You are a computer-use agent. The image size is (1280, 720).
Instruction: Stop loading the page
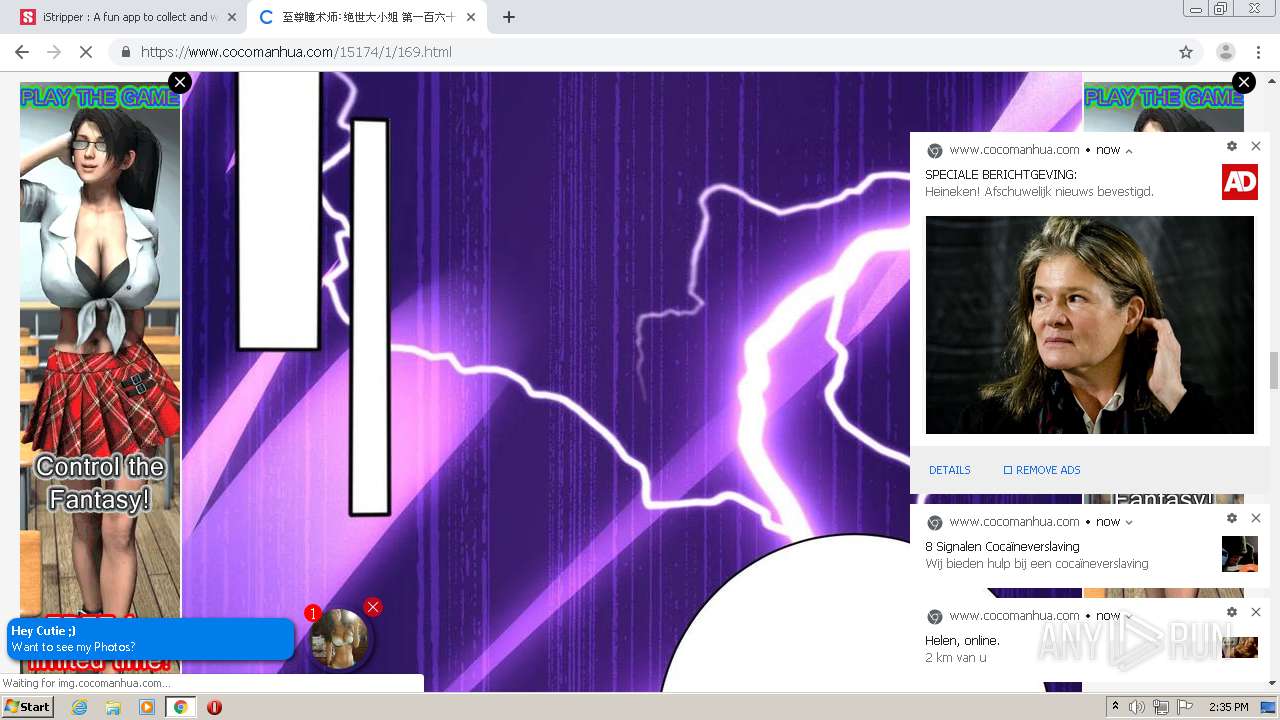pyautogui.click(x=86, y=52)
